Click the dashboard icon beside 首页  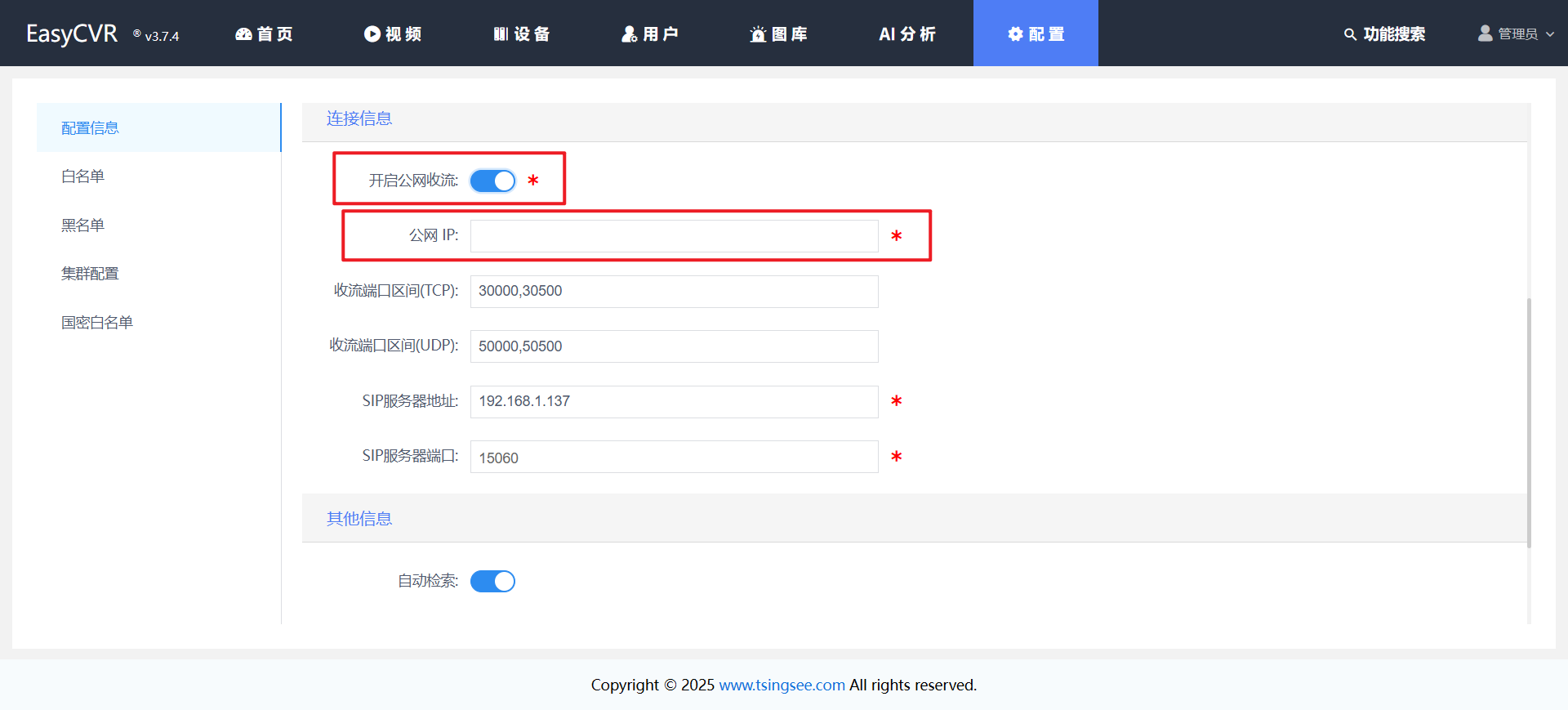(x=243, y=34)
